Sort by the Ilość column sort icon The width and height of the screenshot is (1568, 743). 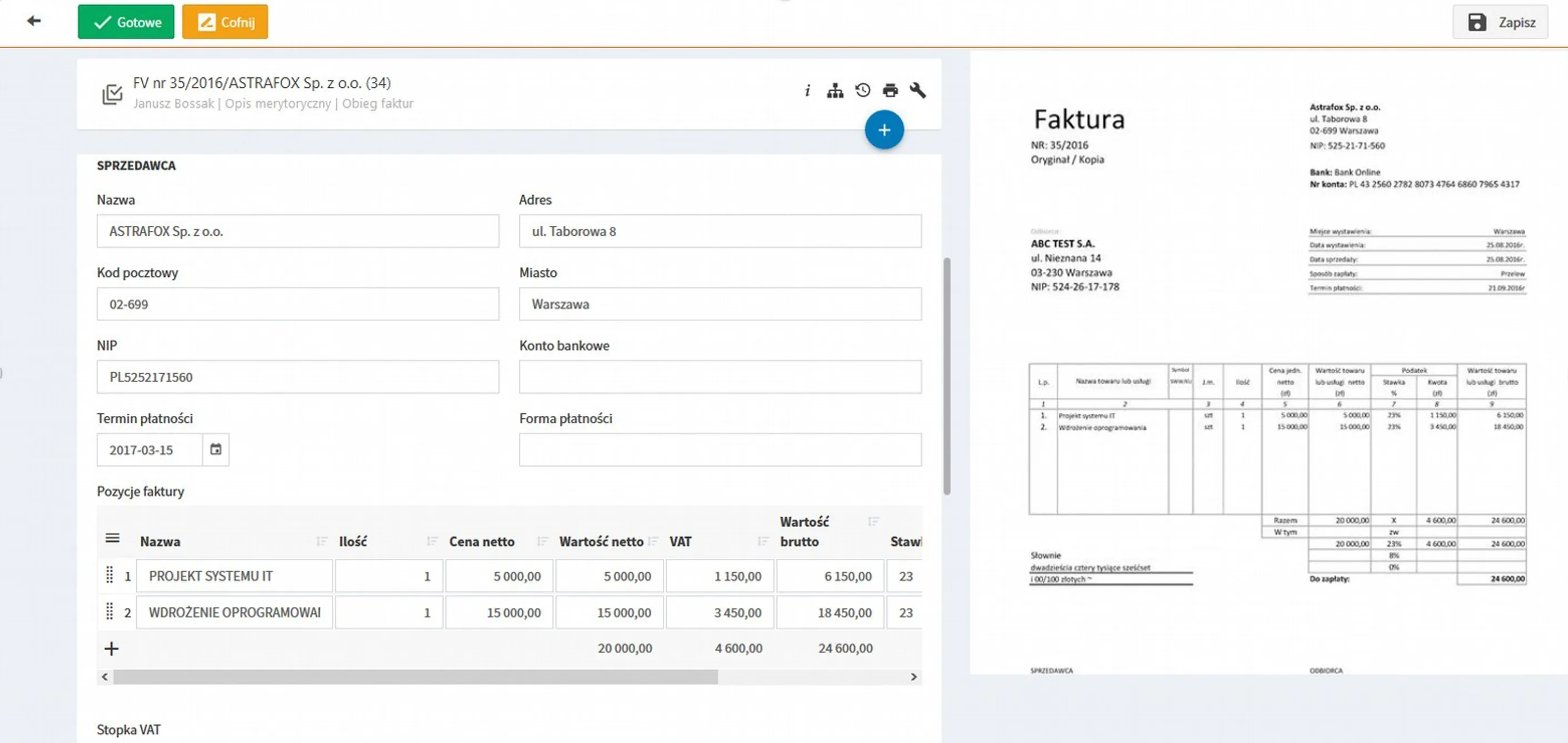pyautogui.click(x=432, y=542)
